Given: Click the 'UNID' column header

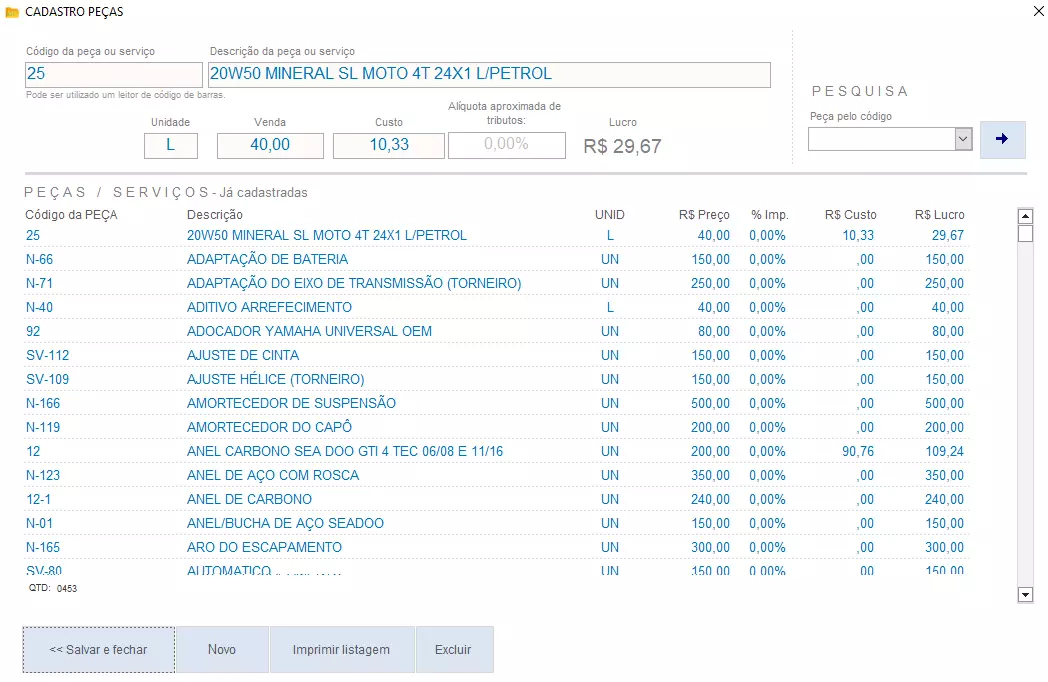Looking at the screenshot, I should pyautogui.click(x=610, y=215).
